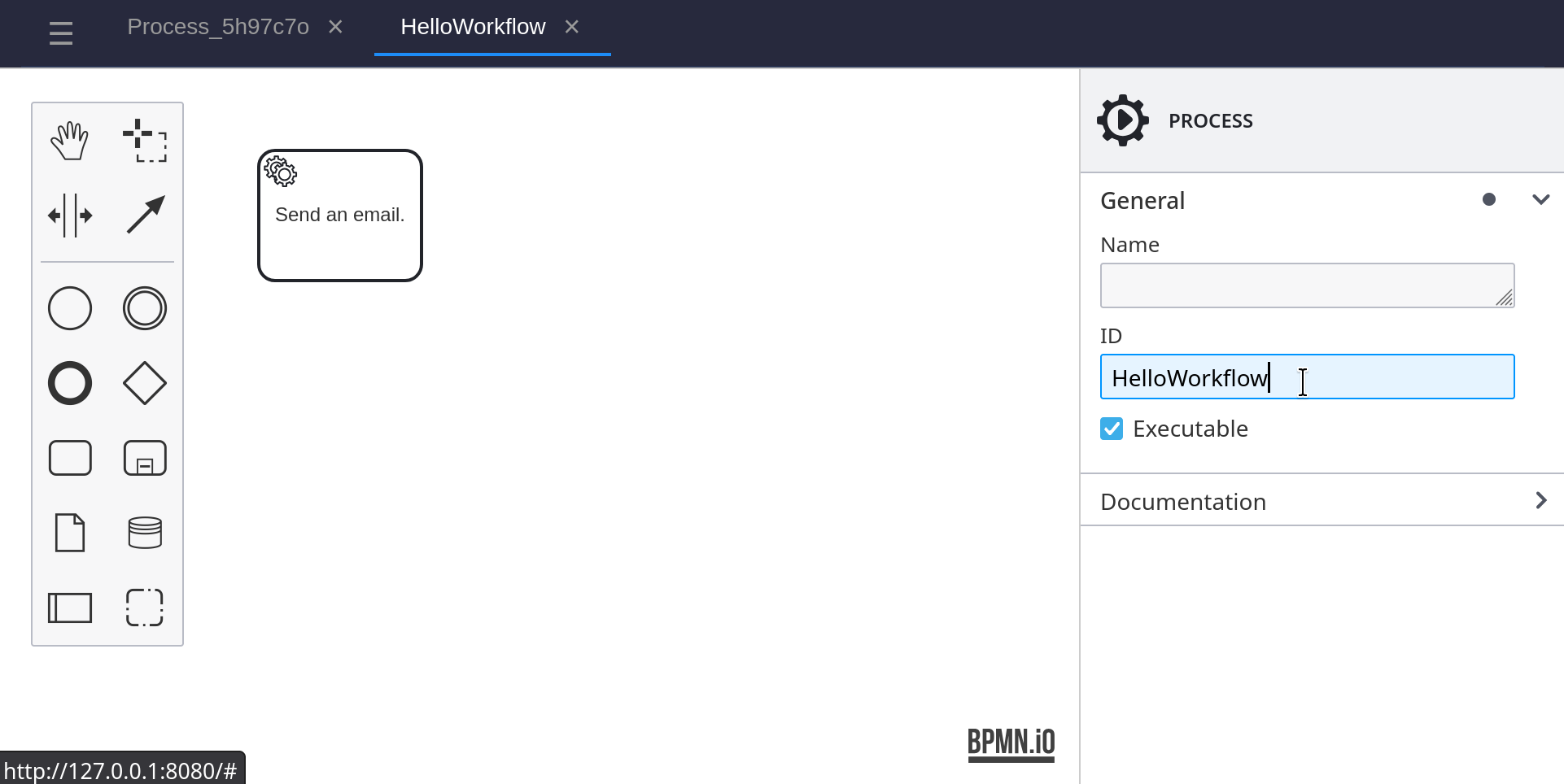Viewport: 1564px width, 784px height.
Task: Activate the create/remove space tool
Action: 70,216
